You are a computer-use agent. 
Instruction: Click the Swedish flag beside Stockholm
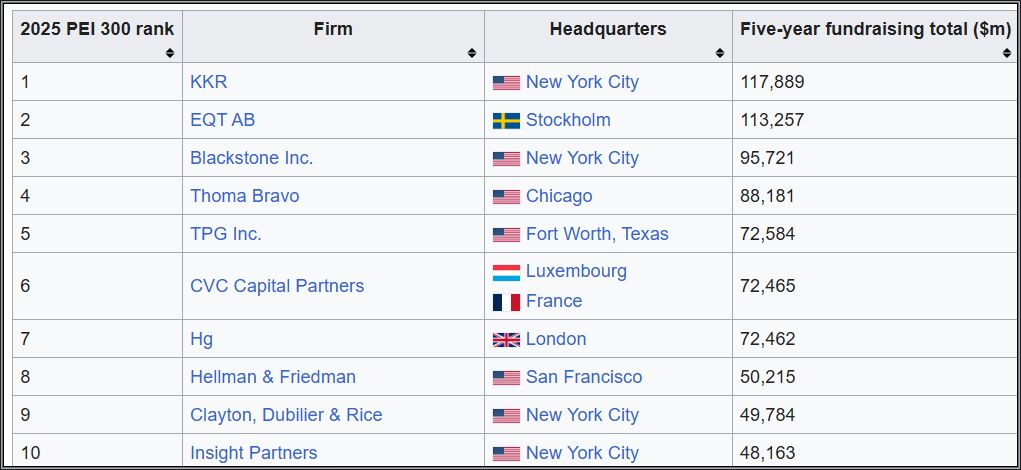(506, 121)
